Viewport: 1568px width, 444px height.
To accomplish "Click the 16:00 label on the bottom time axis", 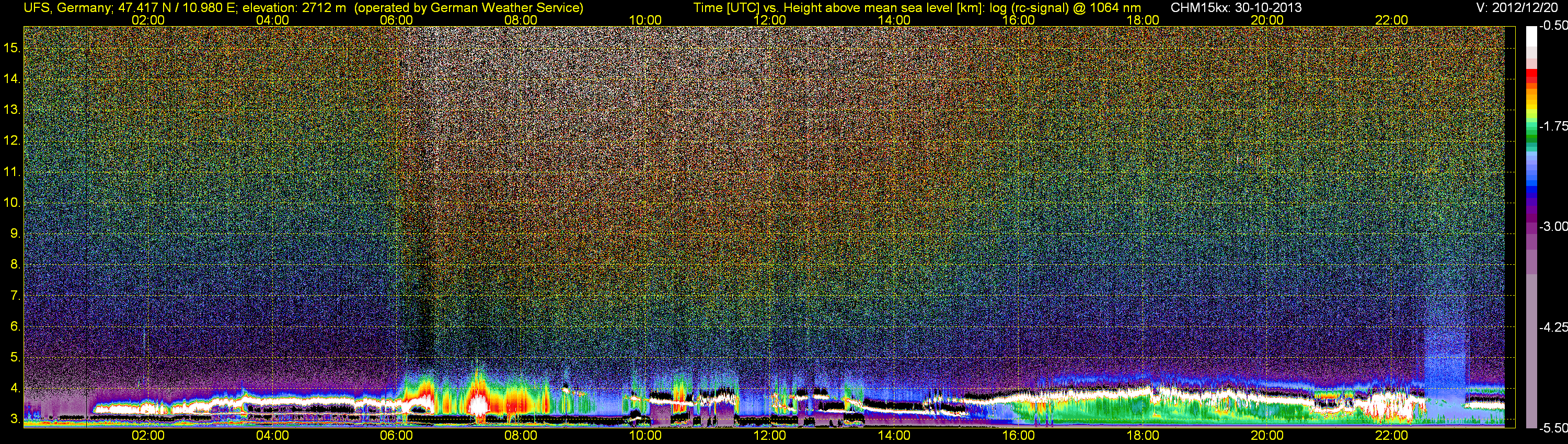I will [1018, 436].
